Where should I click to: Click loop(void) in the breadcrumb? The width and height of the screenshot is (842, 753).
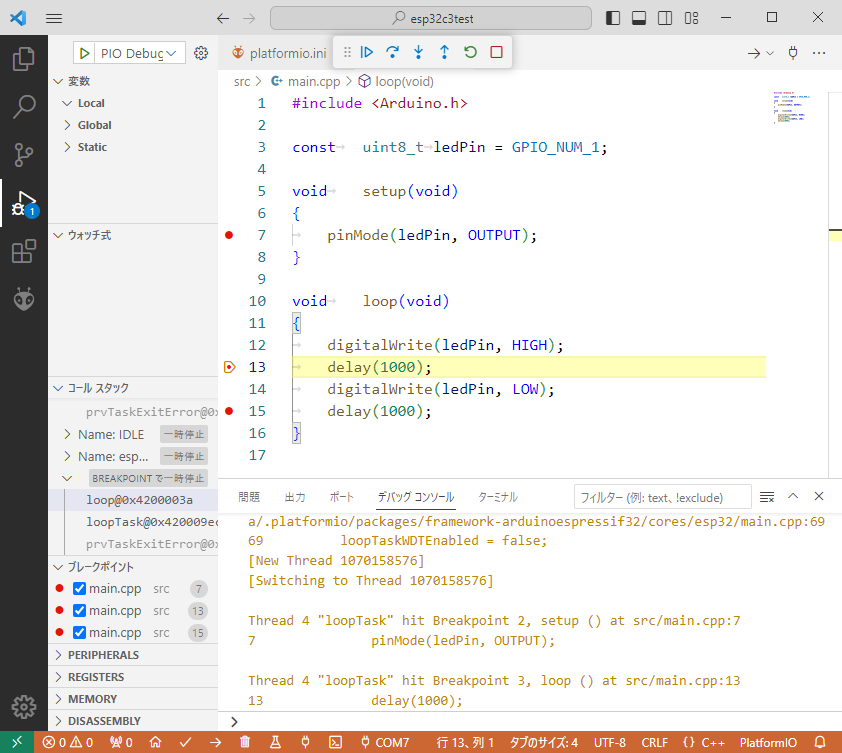(x=404, y=82)
